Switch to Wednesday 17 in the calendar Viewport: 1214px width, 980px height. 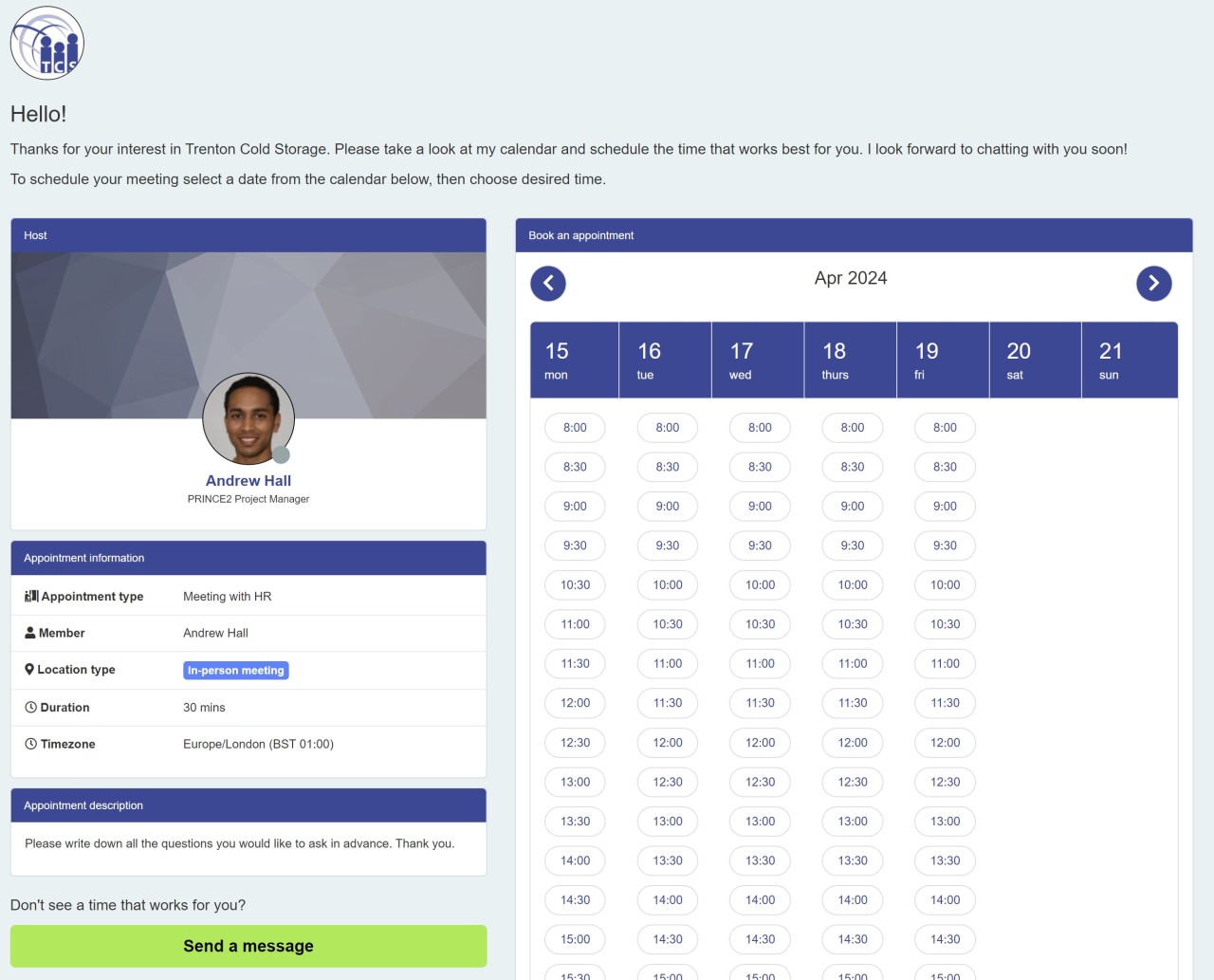tap(757, 360)
